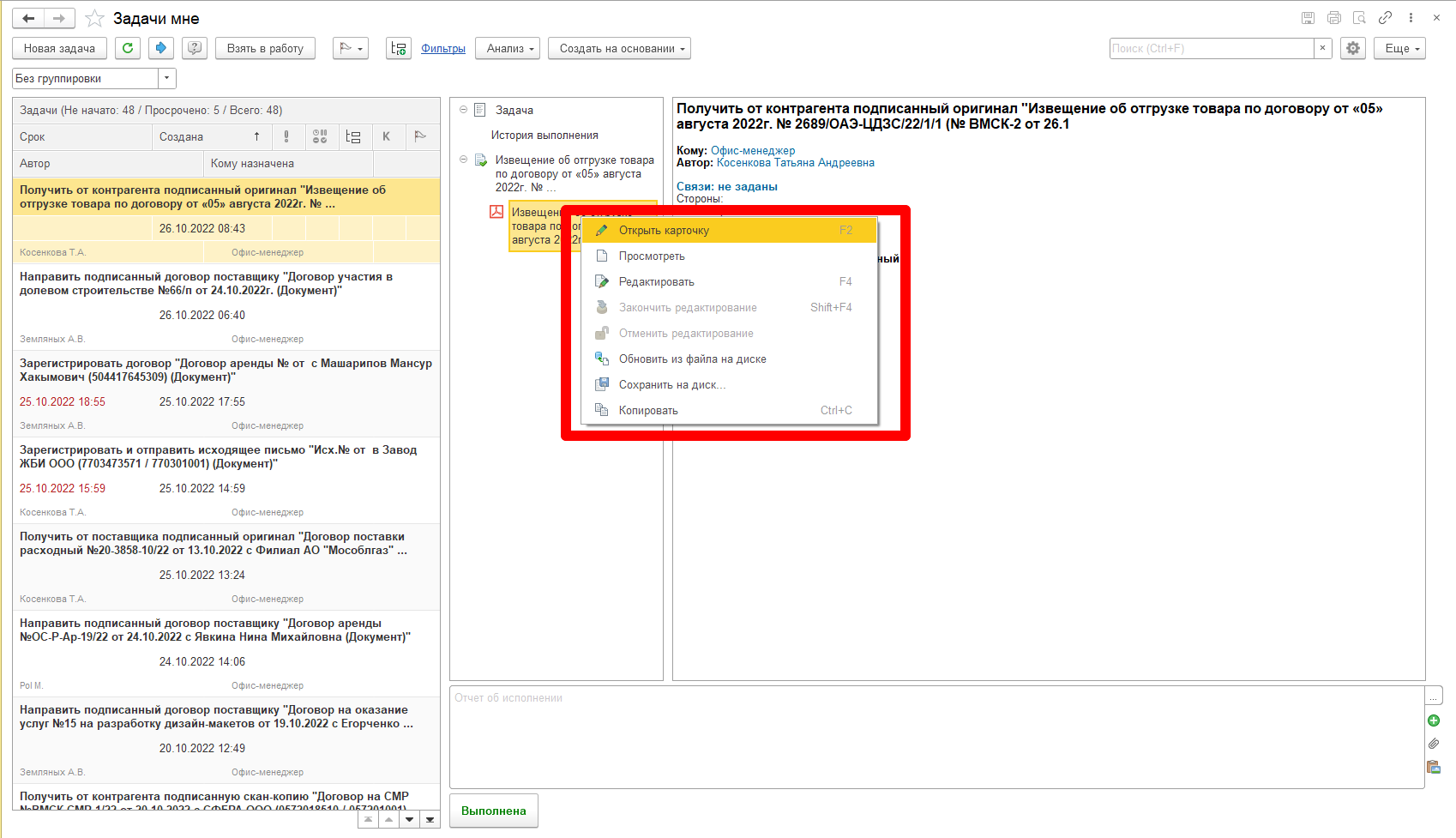Viewport: 1456px width, 838px height.
Task: Select Открыть карточку in context menu
Action: click(730, 230)
